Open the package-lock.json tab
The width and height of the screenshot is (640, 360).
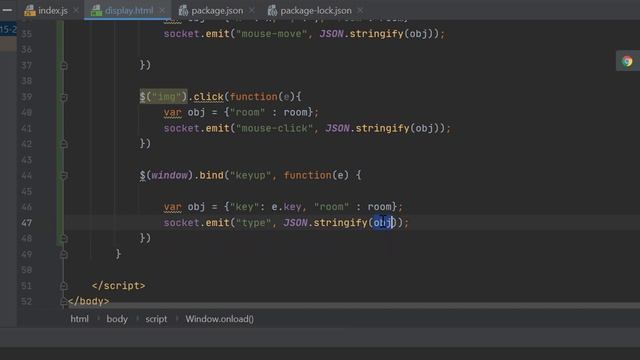click(316, 11)
